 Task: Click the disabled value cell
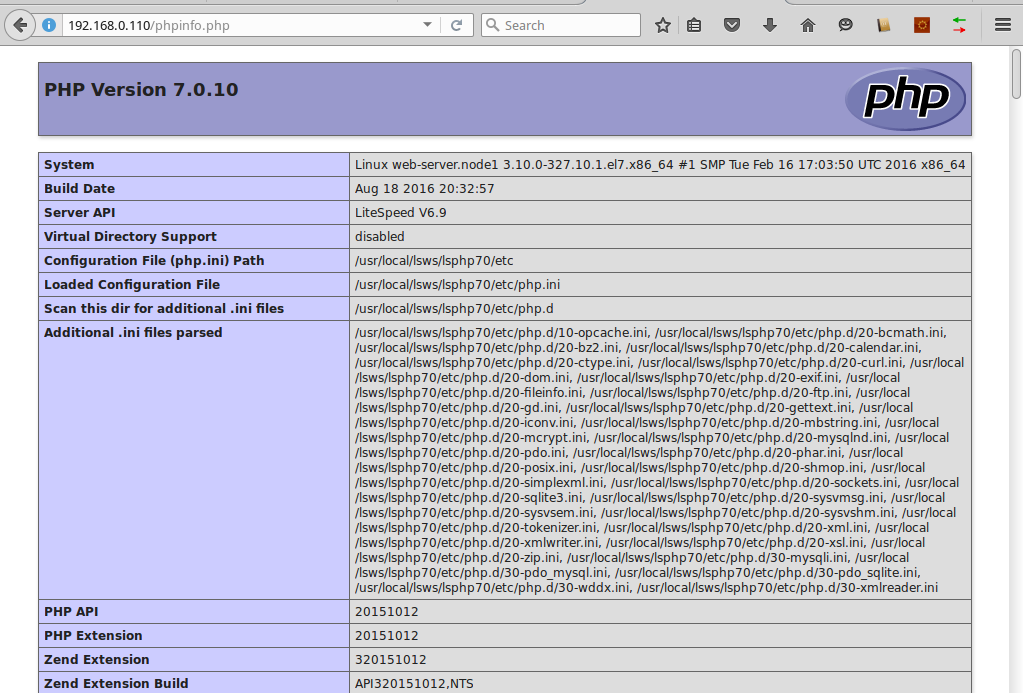tap(660, 237)
